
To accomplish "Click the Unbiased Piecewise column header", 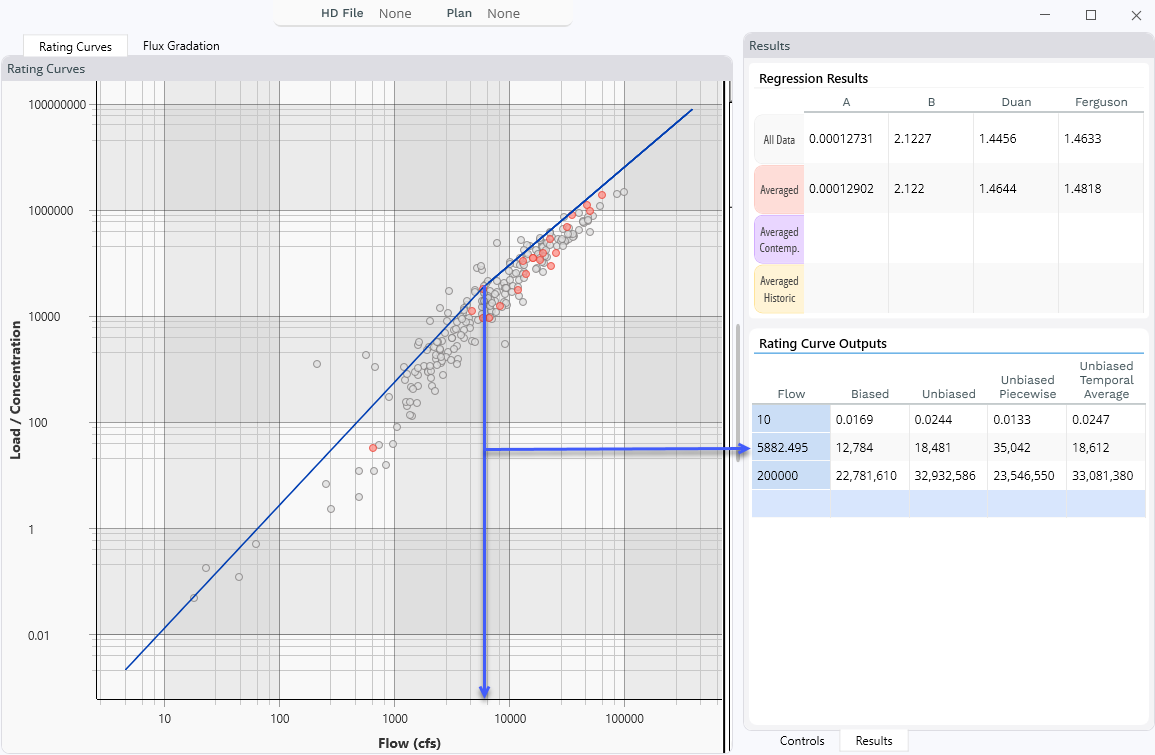I will click(1027, 387).
